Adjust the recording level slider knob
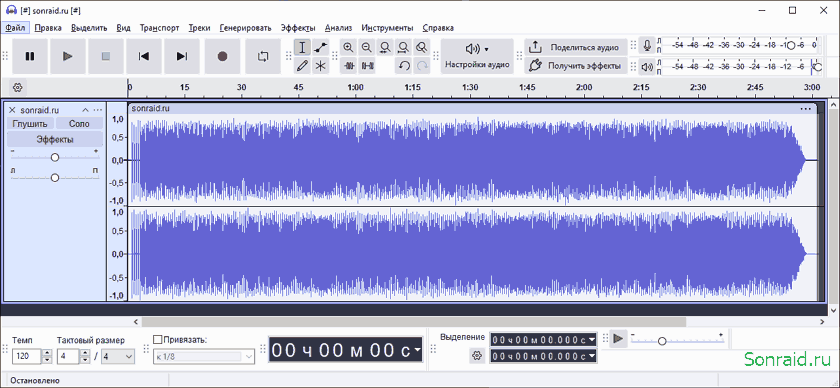The image size is (840, 388). coord(790,46)
